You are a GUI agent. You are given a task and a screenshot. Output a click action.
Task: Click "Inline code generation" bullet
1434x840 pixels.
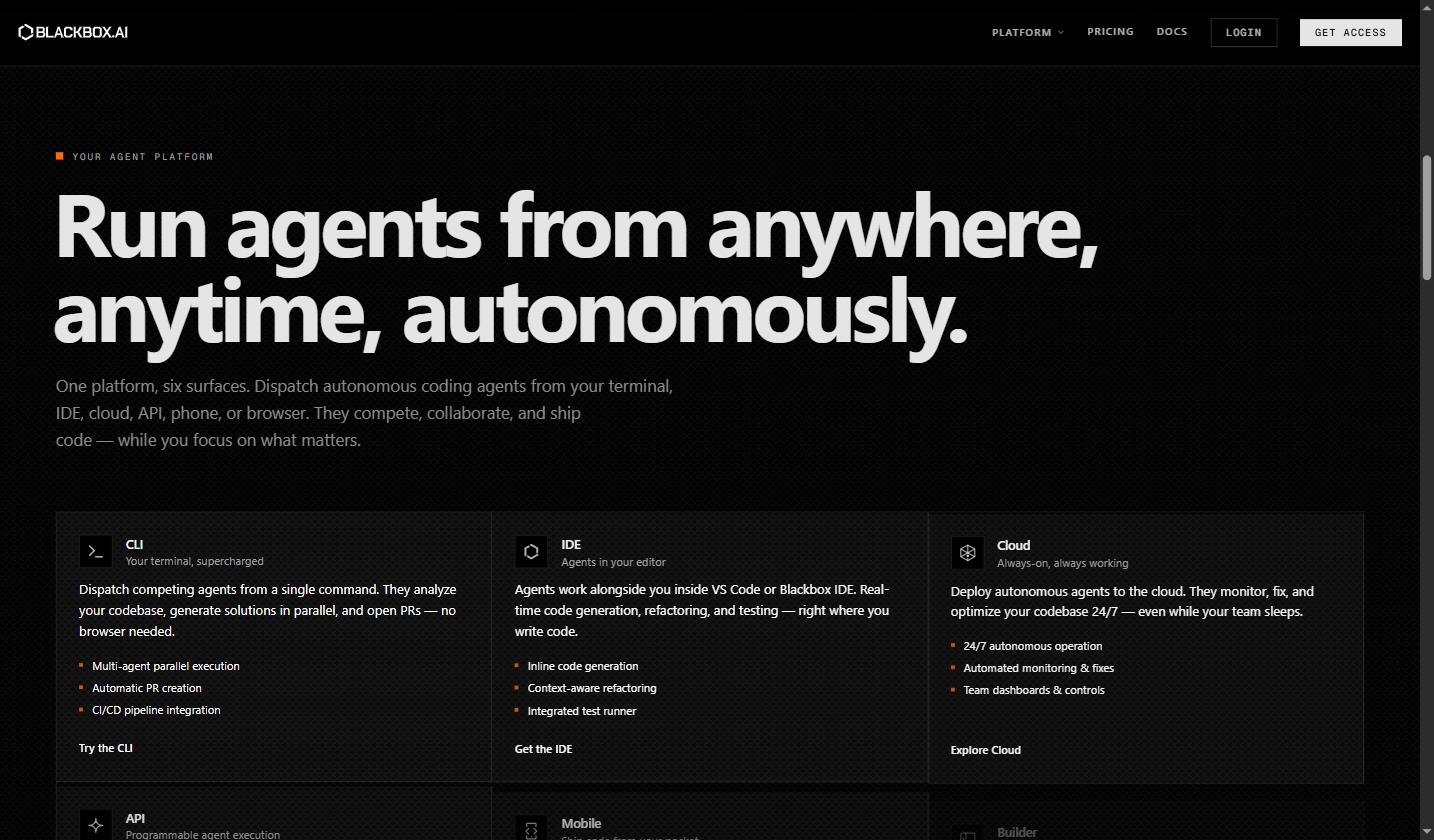tap(583, 666)
